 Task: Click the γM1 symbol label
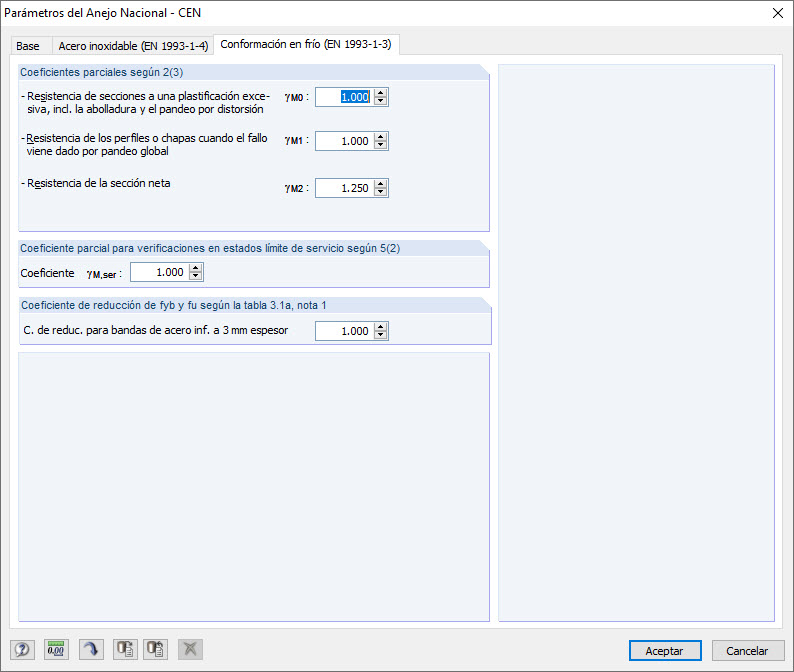[x=296, y=141]
